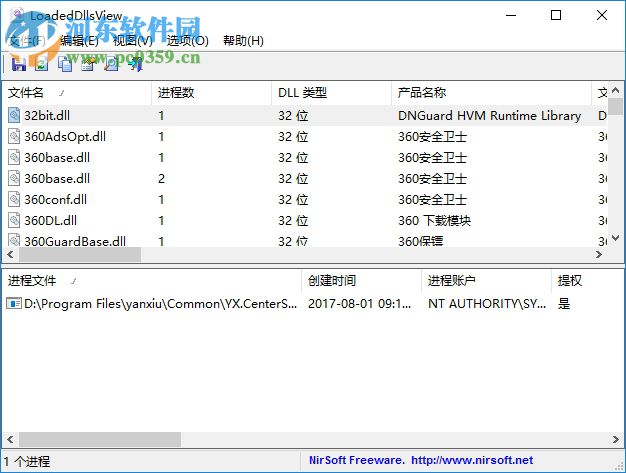Sort by 文件名 column header

77,93
